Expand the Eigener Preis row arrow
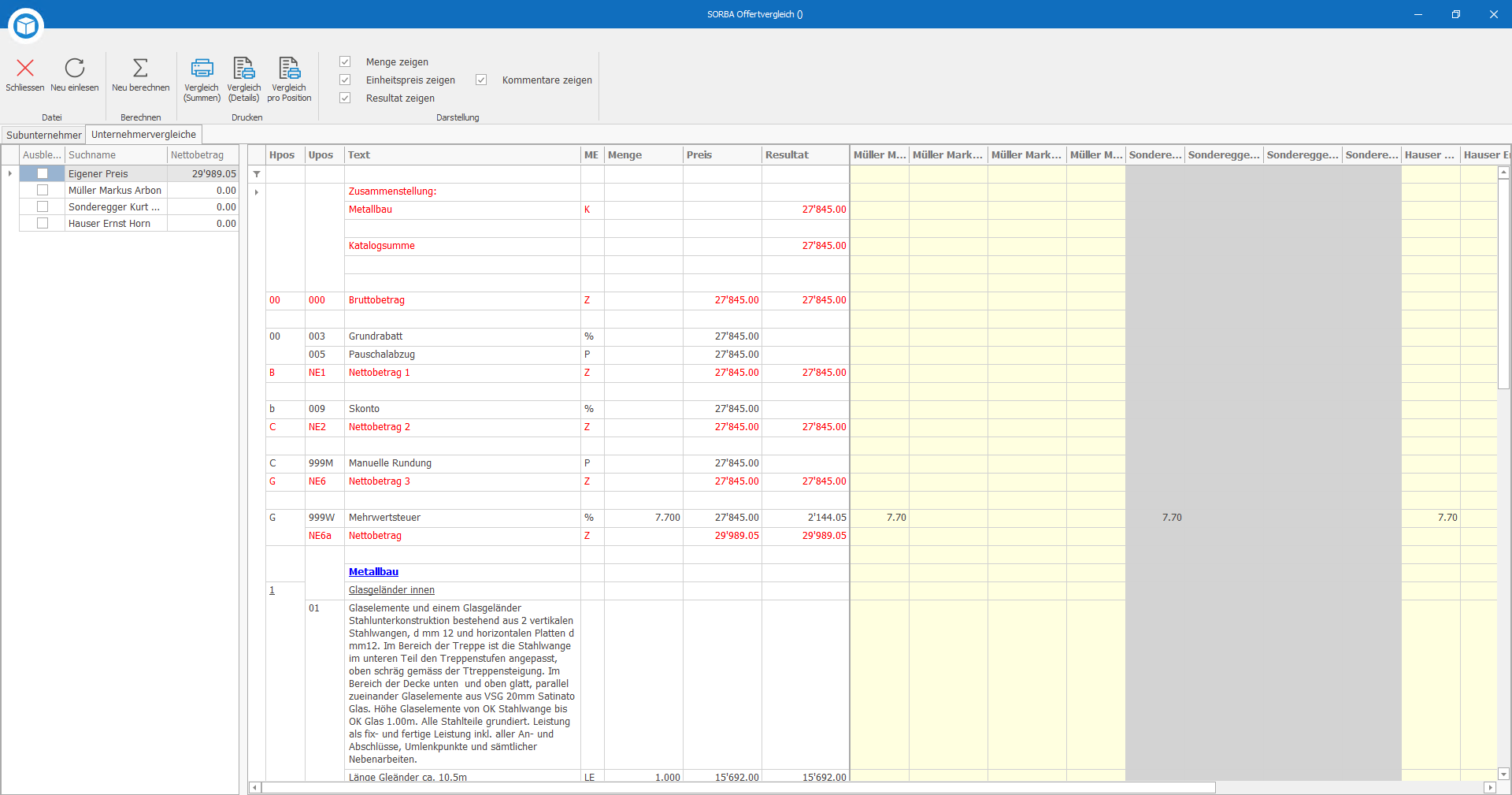Image resolution: width=1512 pixels, height=795 pixels. [9, 173]
